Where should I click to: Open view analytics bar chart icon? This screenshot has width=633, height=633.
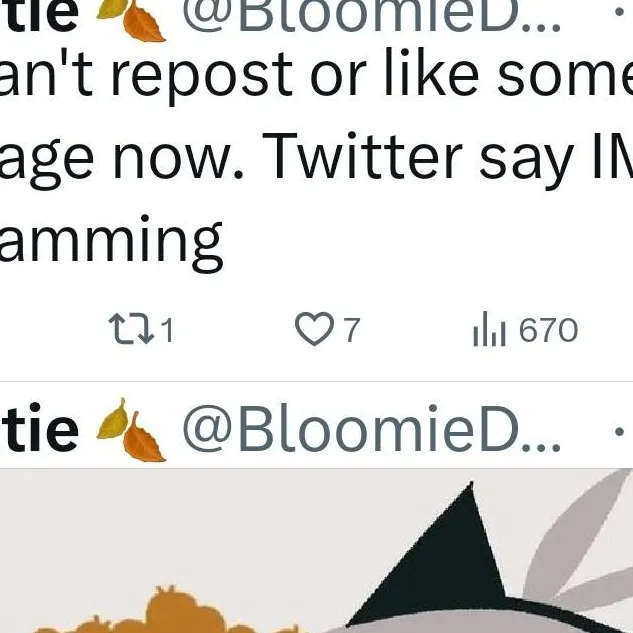pyautogui.click(x=489, y=329)
